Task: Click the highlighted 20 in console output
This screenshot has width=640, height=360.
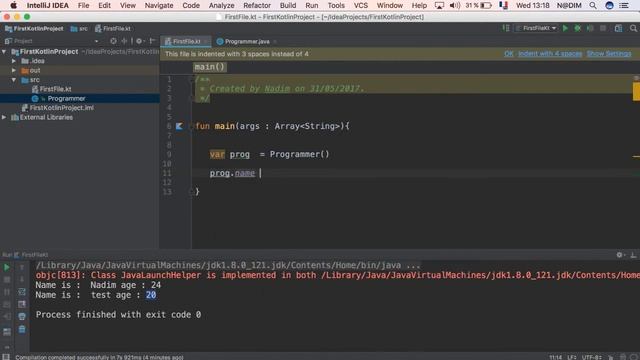Action: tap(151, 295)
